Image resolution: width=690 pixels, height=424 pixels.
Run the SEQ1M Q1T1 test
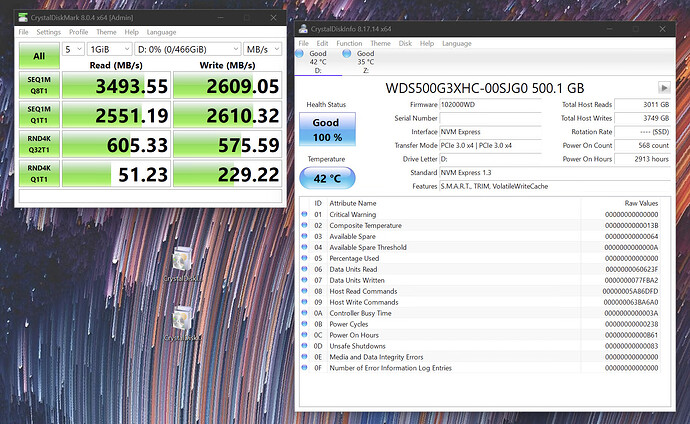point(39,115)
